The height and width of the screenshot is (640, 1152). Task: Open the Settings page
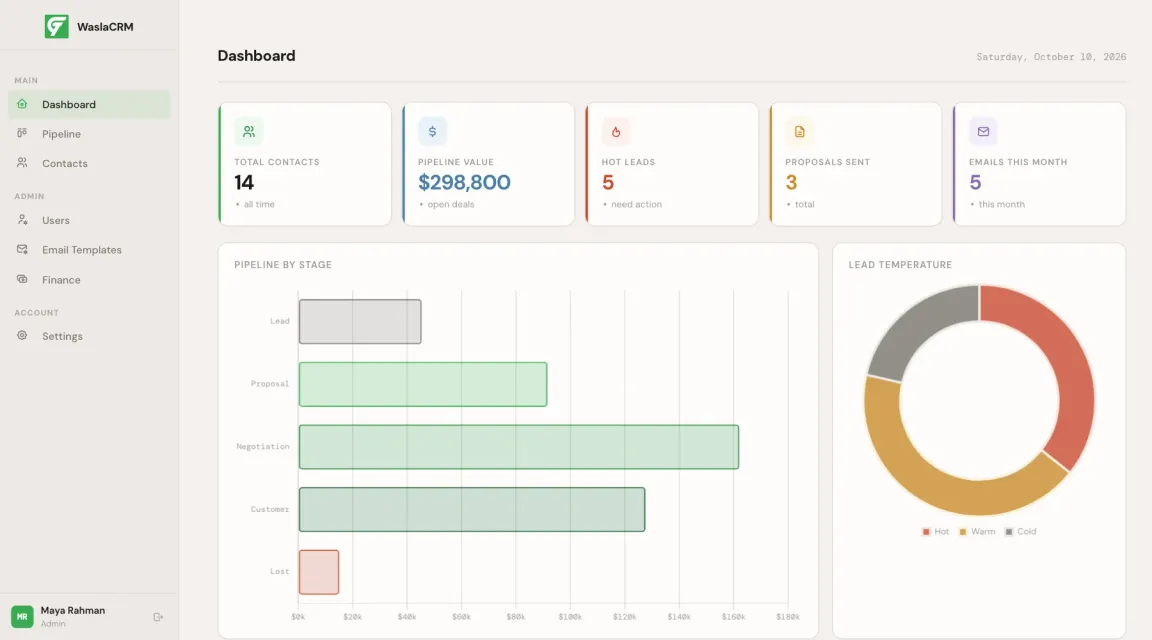click(89, 336)
